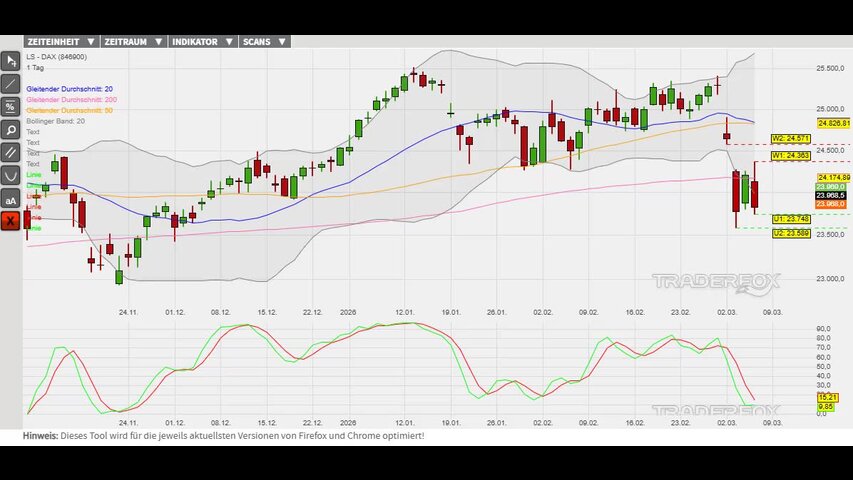Select the trend line drawing tool
This screenshot has height=480, width=853.
11,85
